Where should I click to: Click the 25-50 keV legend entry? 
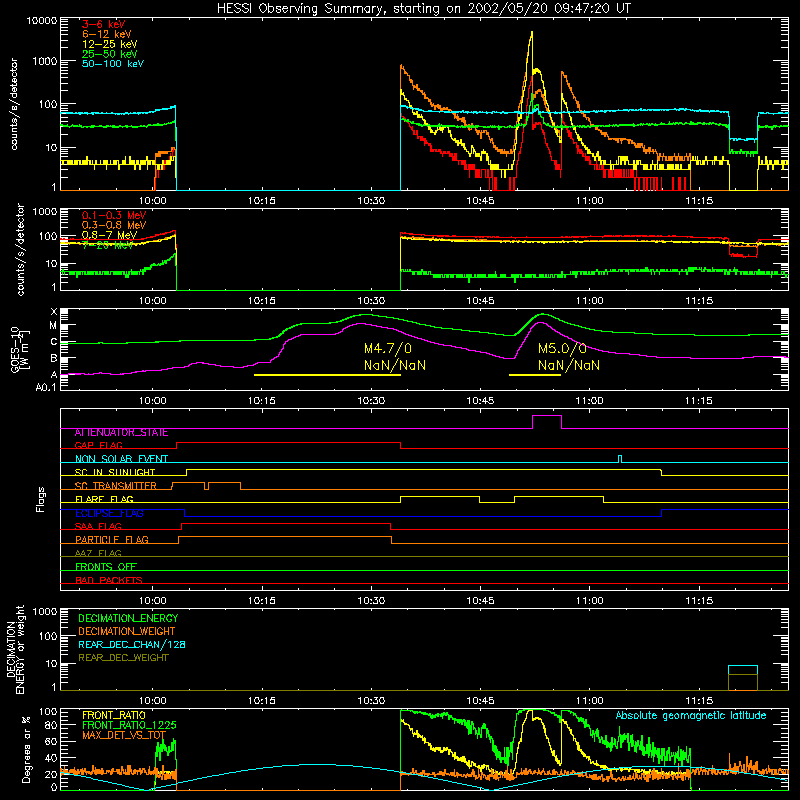point(109,54)
